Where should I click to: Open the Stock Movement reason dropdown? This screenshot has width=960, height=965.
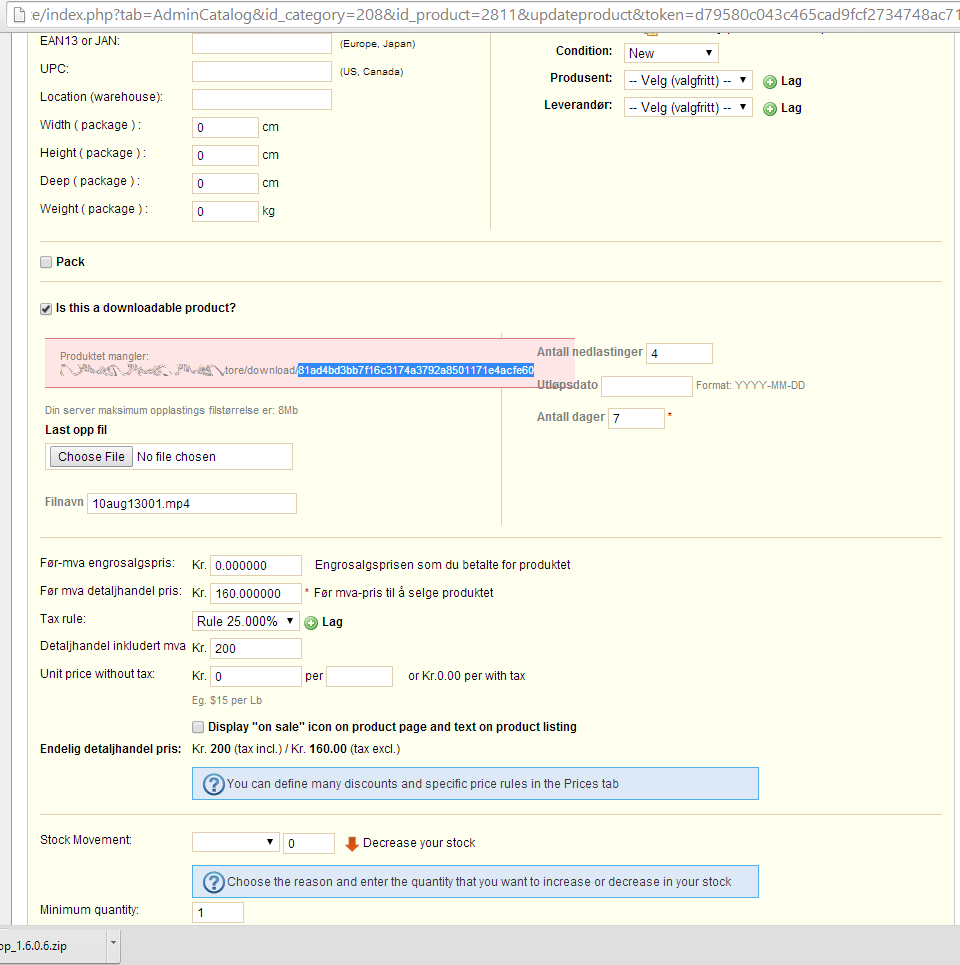tap(236, 842)
